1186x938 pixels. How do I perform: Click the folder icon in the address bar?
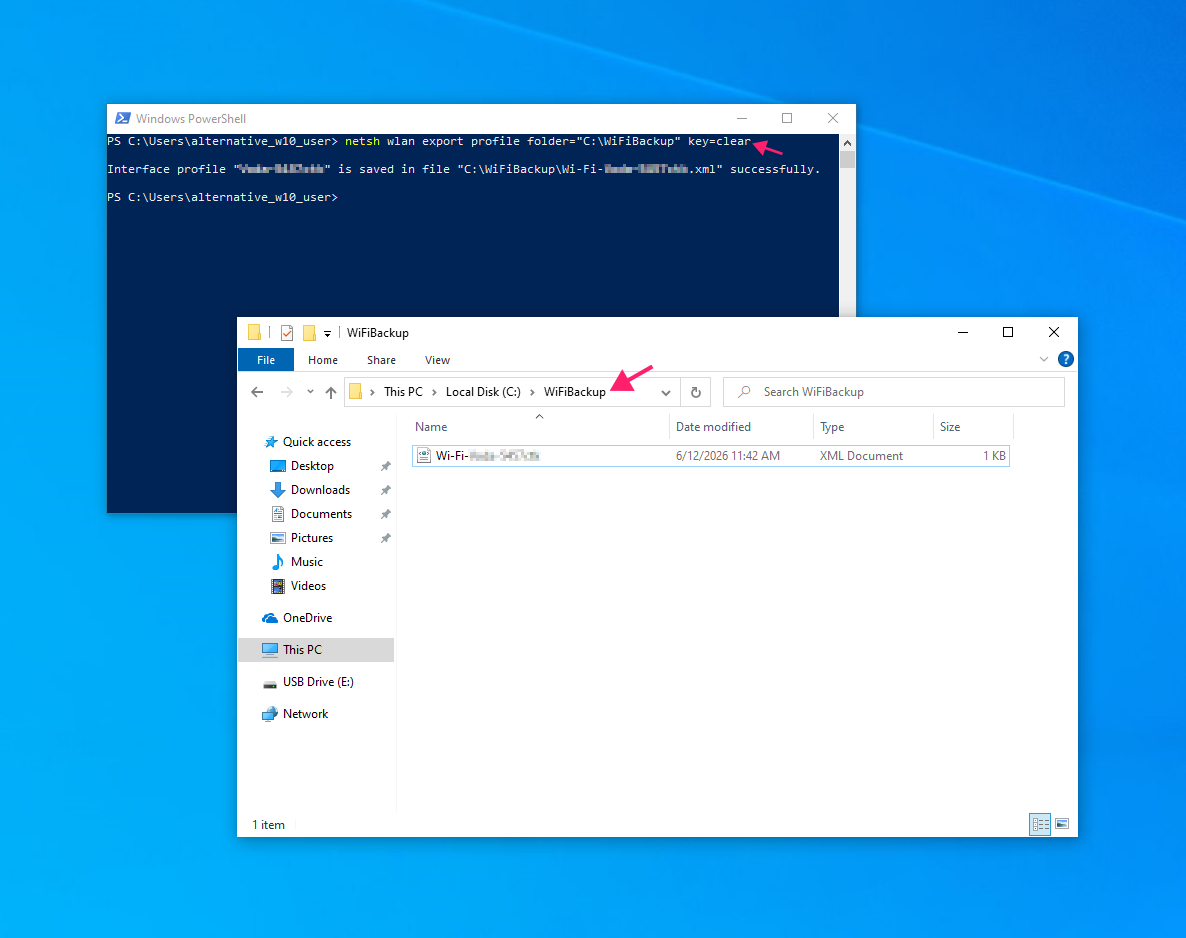pos(355,392)
